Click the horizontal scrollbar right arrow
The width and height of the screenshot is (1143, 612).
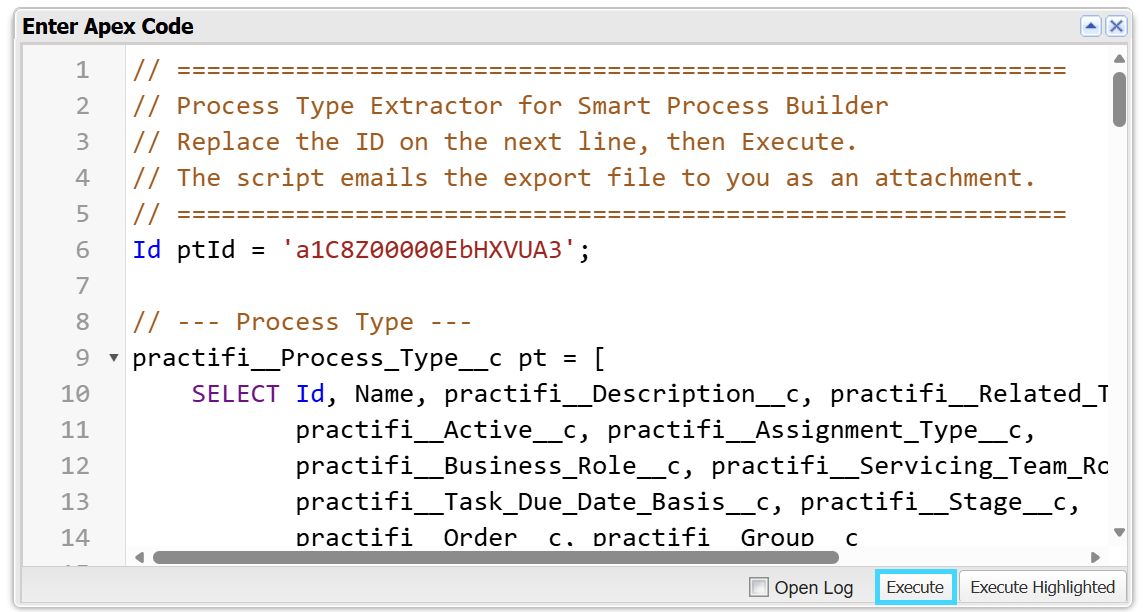point(1095,557)
